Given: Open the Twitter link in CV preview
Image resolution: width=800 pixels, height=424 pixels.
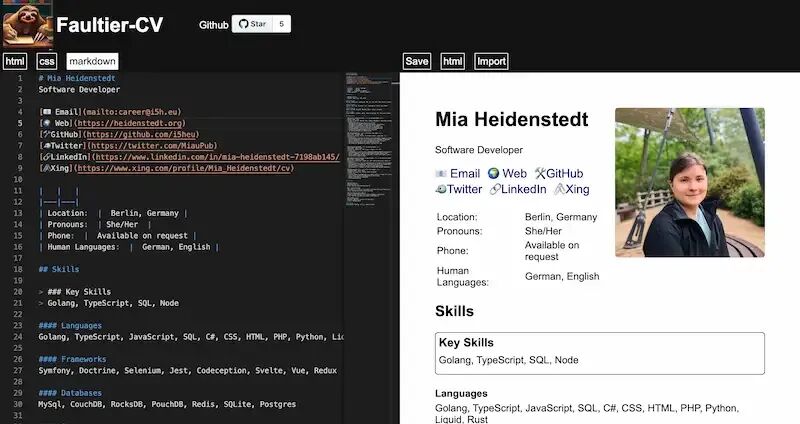Looking at the screenshot, I should click(464, 189).
